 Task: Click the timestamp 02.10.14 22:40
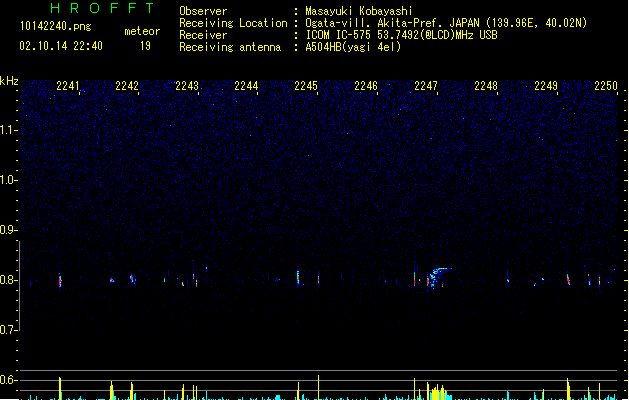pos(61,46)
